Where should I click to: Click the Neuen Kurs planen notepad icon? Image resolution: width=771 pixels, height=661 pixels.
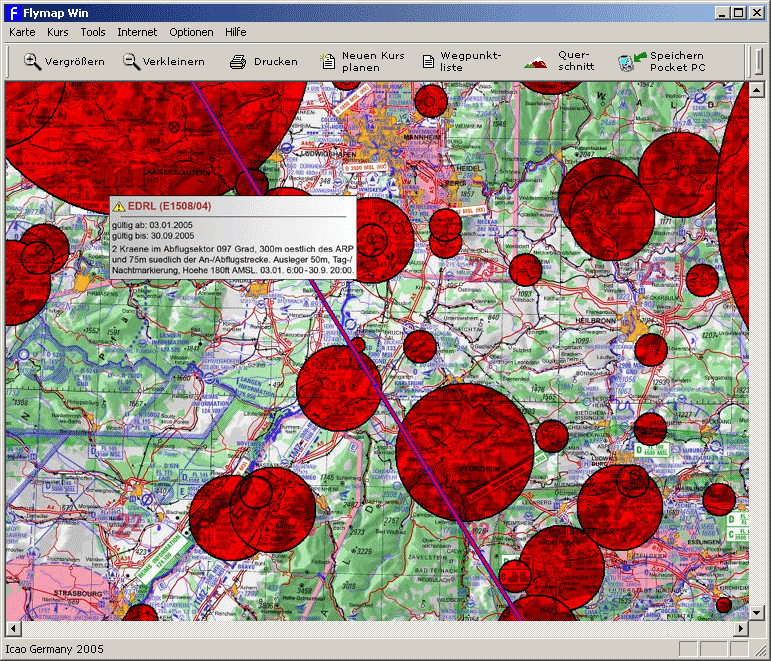click(x=327, y=61)
